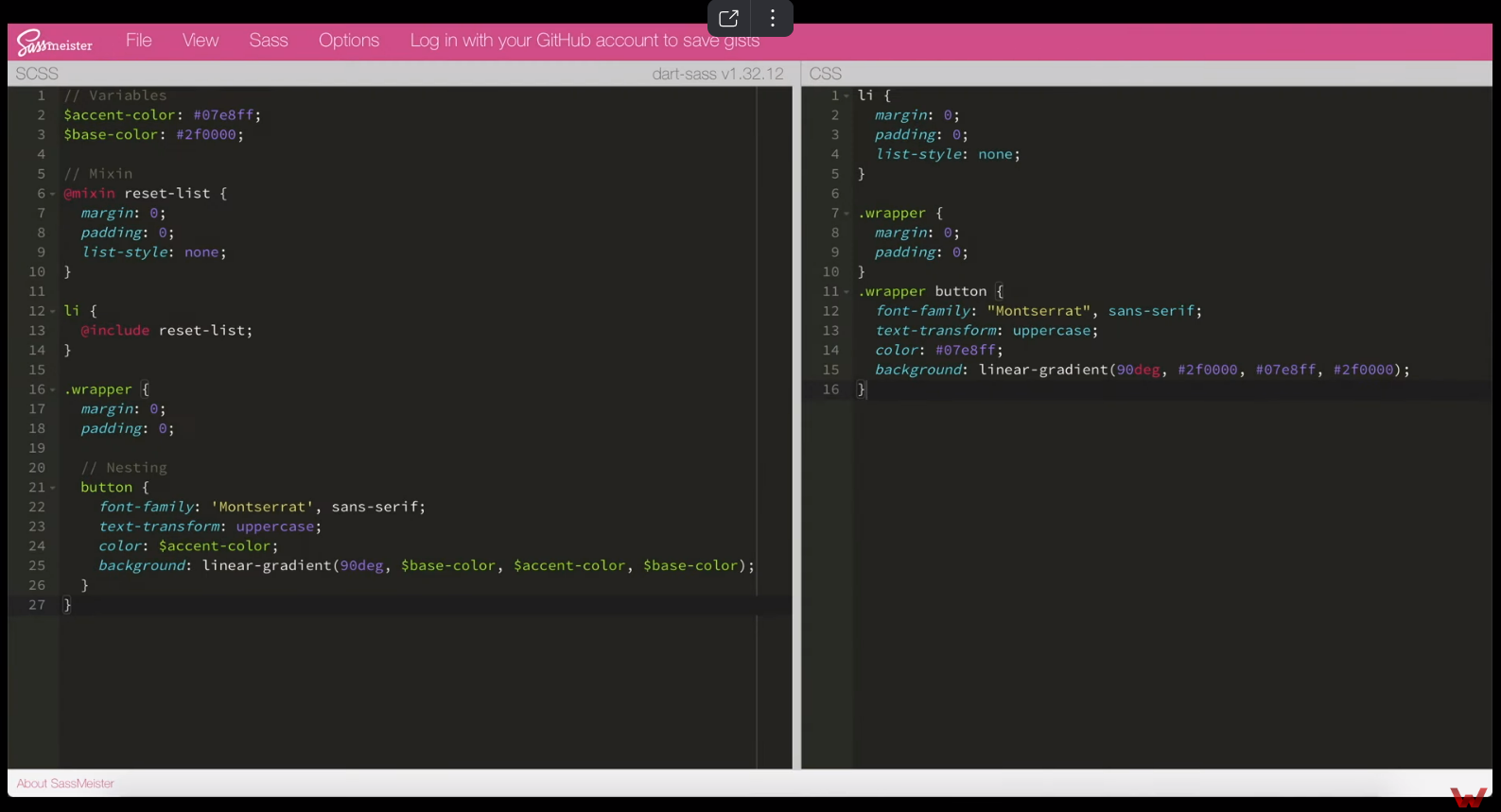Collapse the li block at SCSS line 12

click(53, 311)
